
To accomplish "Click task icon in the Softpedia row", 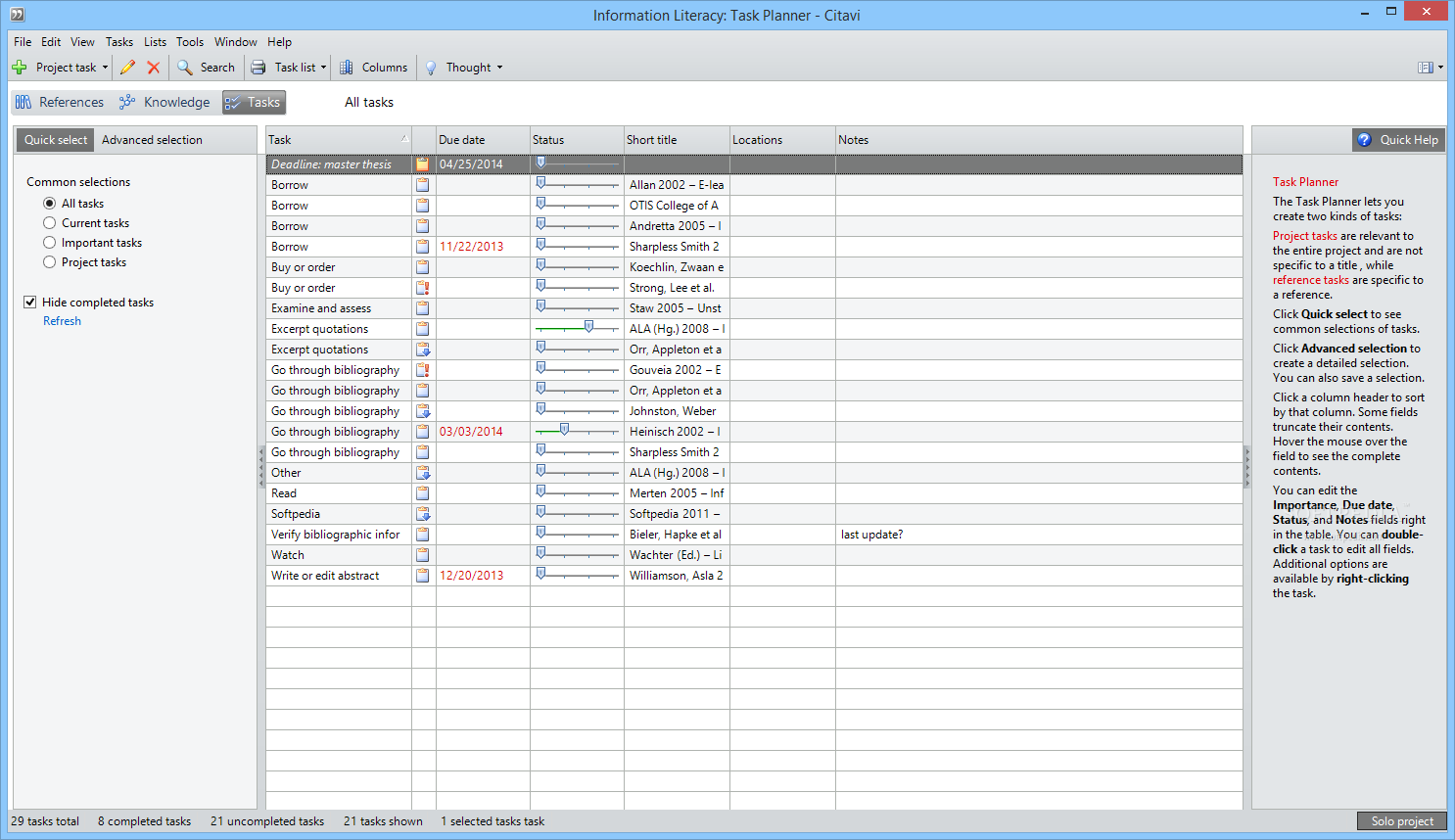I will click(x=423, y=514).
